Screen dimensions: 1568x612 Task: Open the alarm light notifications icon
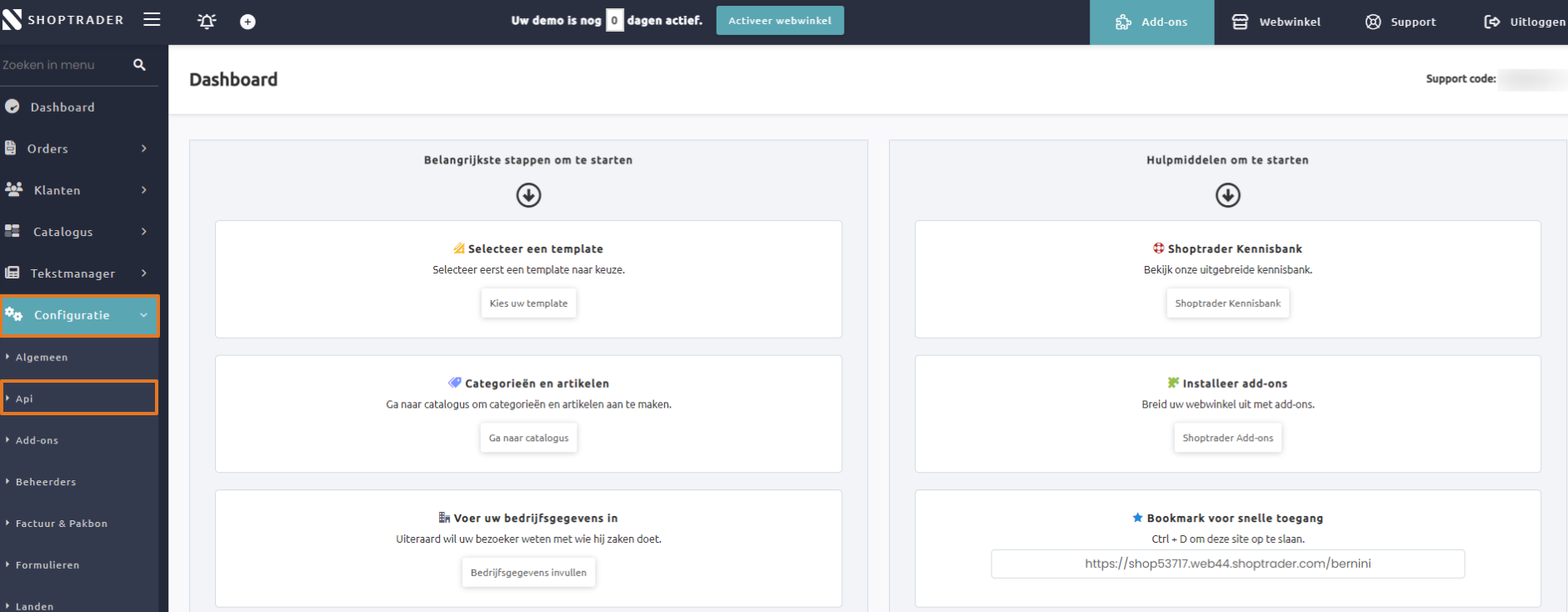click(207, 22)
